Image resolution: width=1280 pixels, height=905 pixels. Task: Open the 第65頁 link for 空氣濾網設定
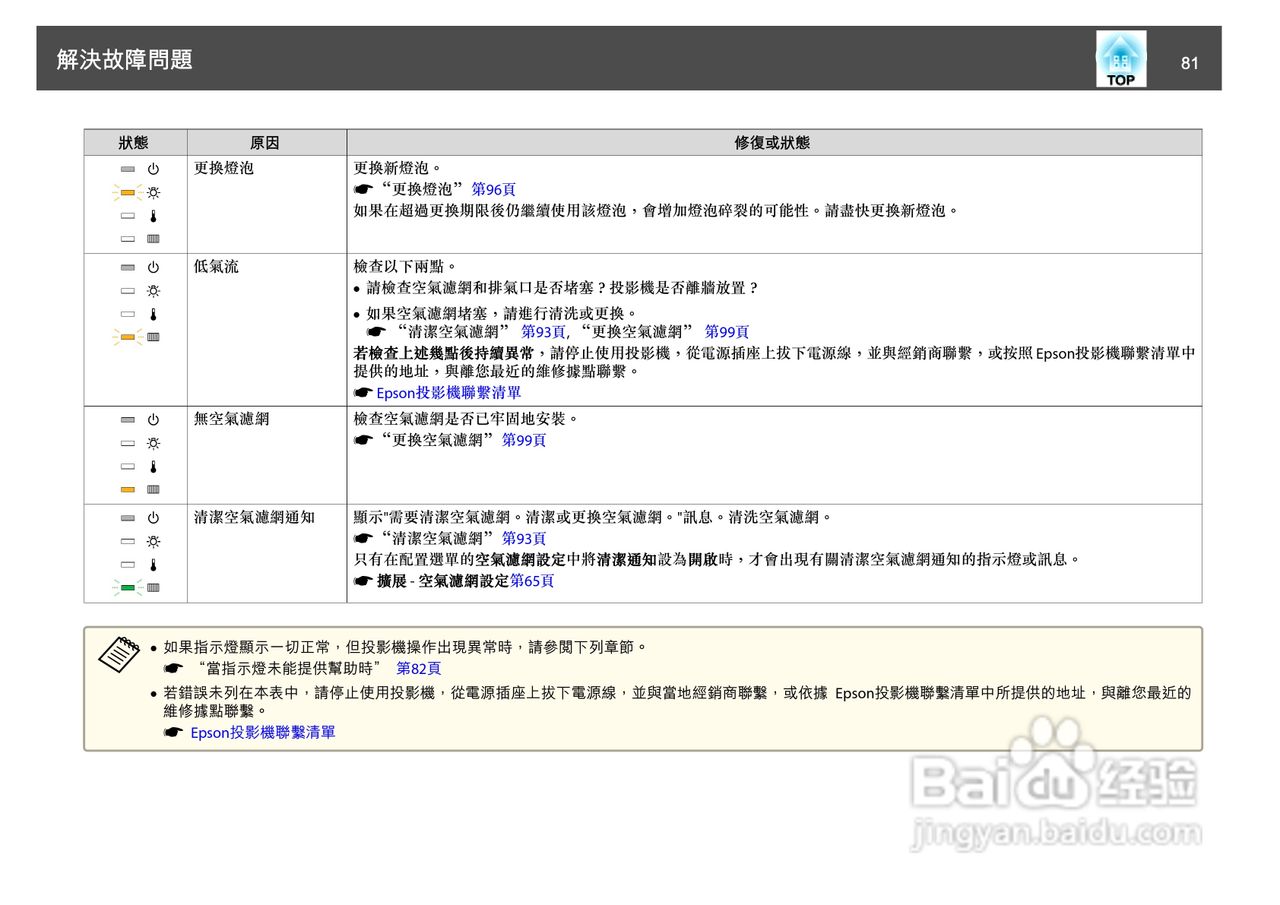532,581
